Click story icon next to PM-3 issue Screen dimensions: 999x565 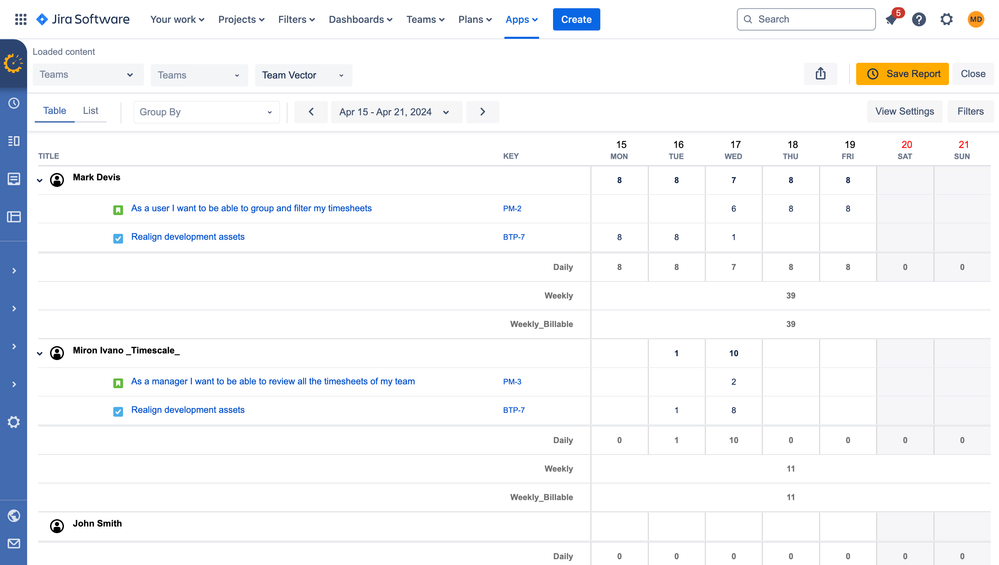pos(118,383)
